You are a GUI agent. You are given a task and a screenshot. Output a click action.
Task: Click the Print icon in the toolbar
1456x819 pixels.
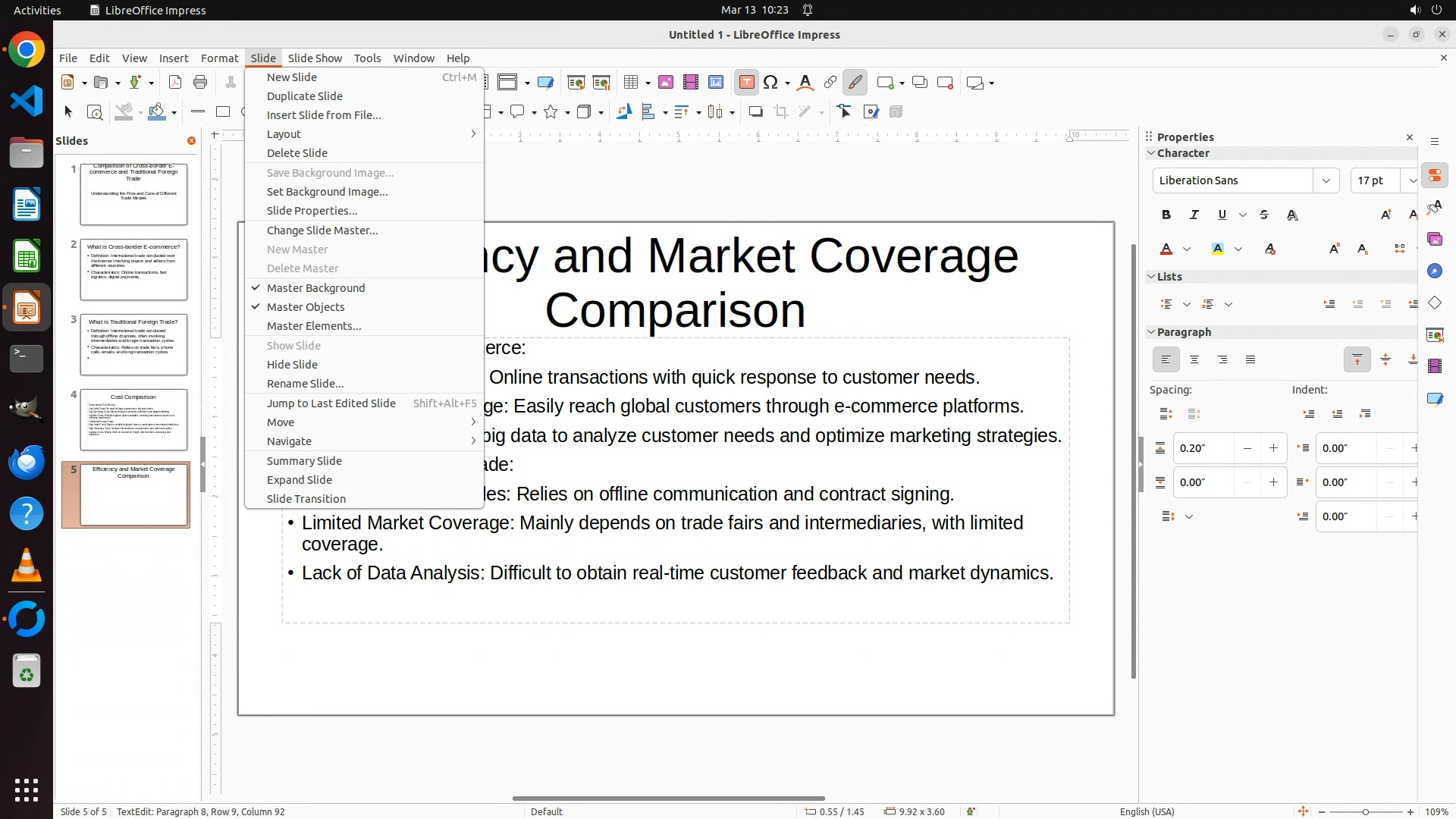[x=200, y=83]
